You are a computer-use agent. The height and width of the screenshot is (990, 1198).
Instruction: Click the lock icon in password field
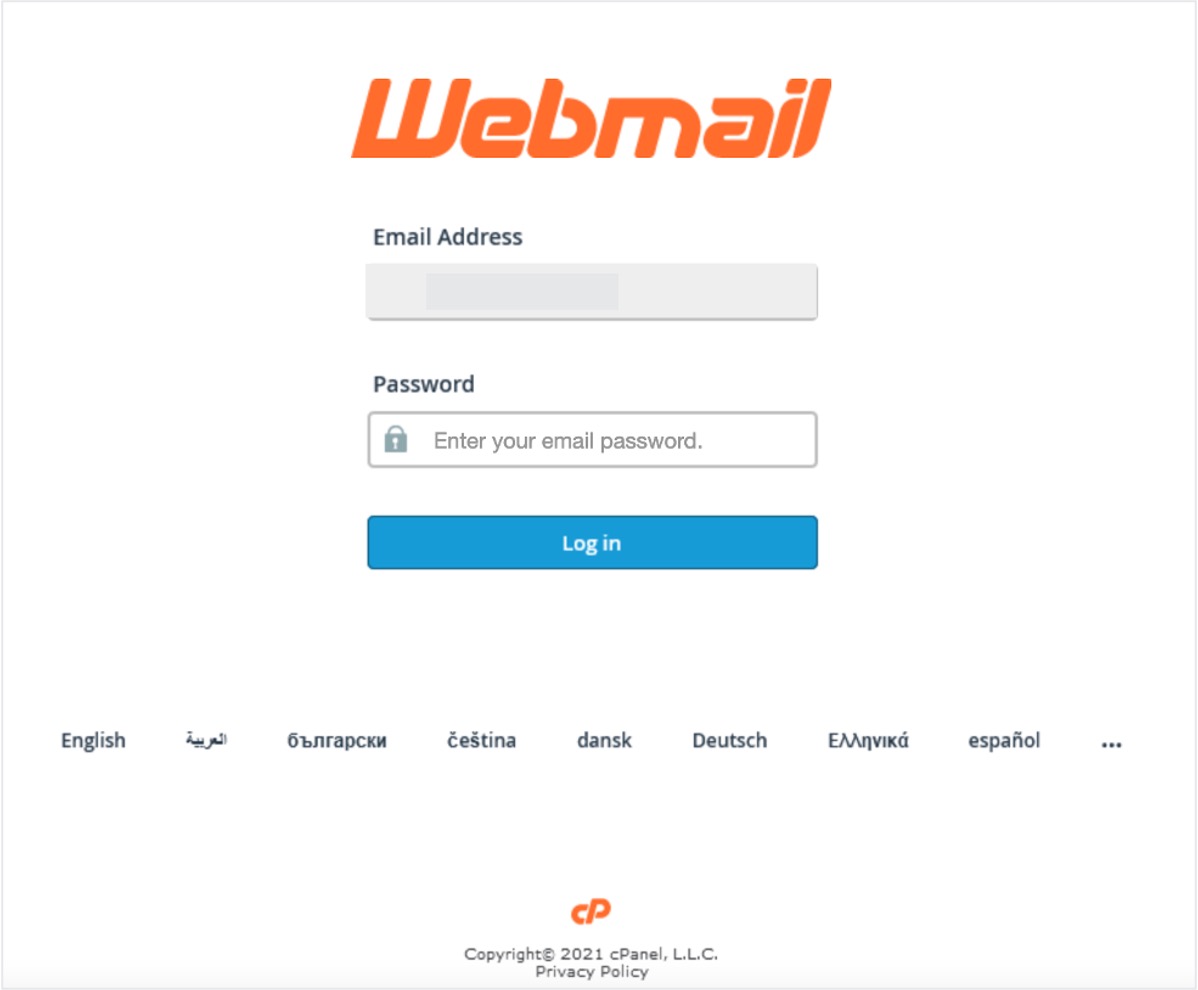395,439
